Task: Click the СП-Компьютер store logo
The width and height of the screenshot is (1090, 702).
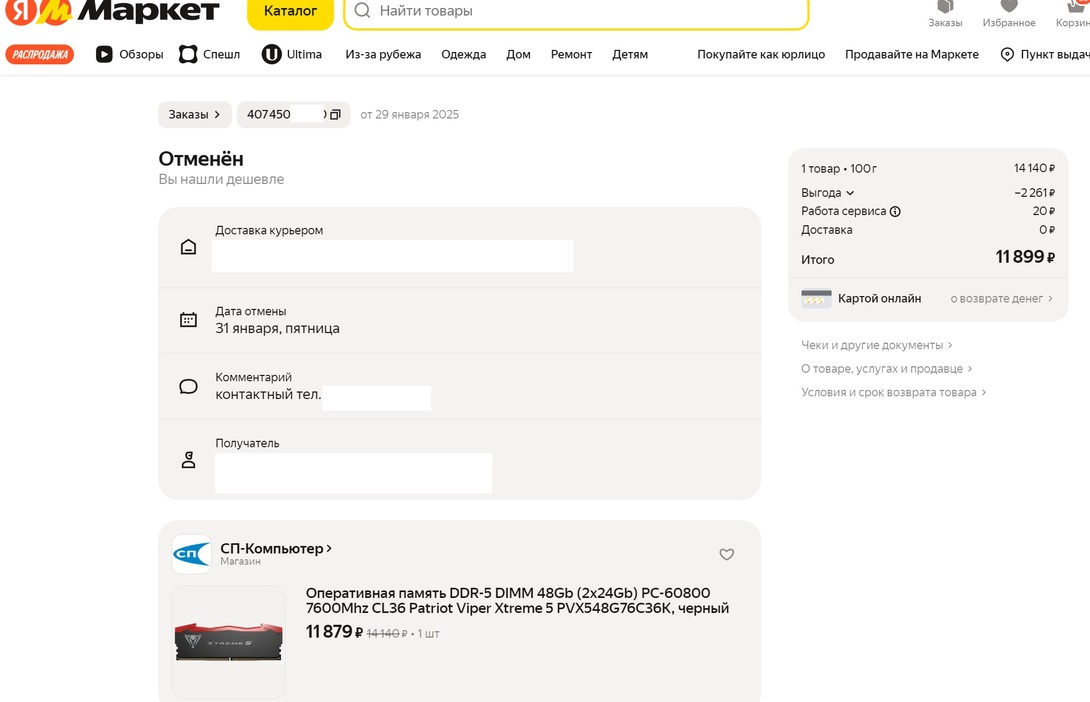Action: [x=191, y=554]
